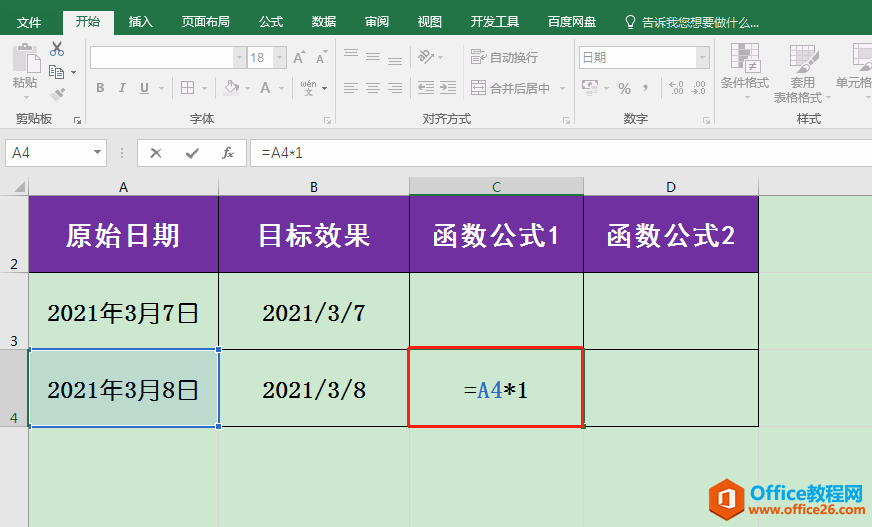The image size is (872, 527).
Task: Open font color dropdown arrow
Action: coord(281,88)
